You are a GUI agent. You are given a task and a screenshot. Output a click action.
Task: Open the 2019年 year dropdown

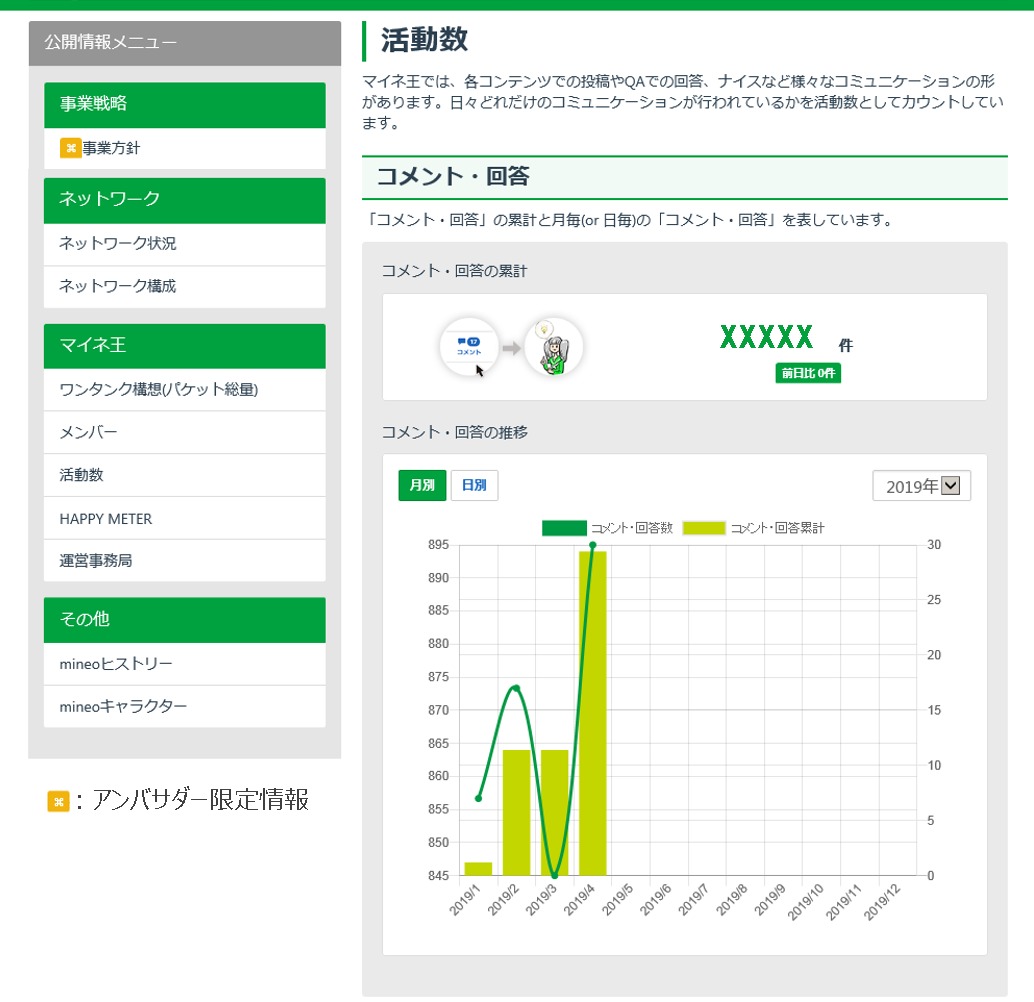coord(921,486)
